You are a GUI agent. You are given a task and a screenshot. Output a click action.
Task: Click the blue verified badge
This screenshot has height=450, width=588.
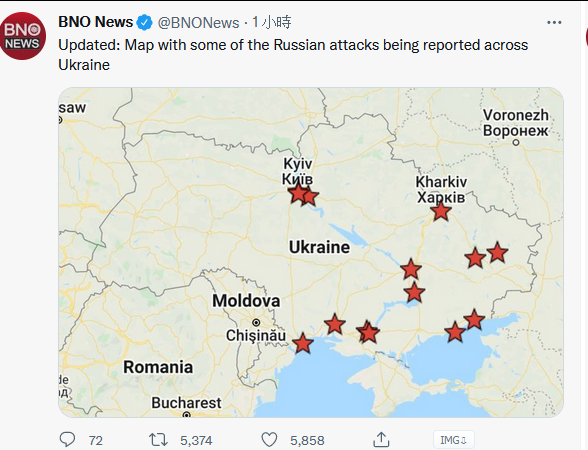(144, 23)
